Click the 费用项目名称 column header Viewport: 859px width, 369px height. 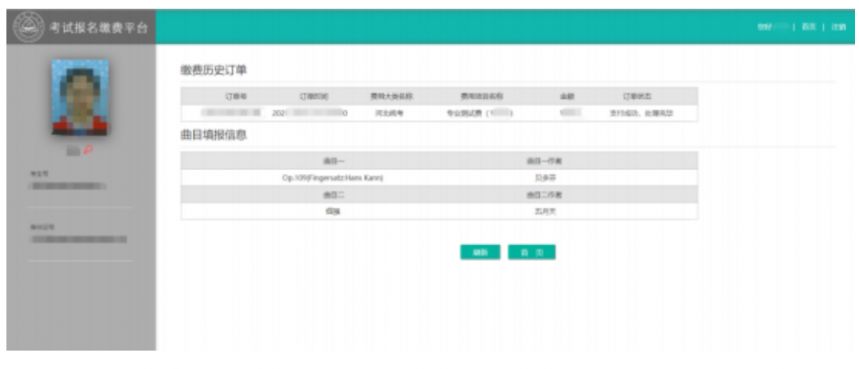(482, 96)
